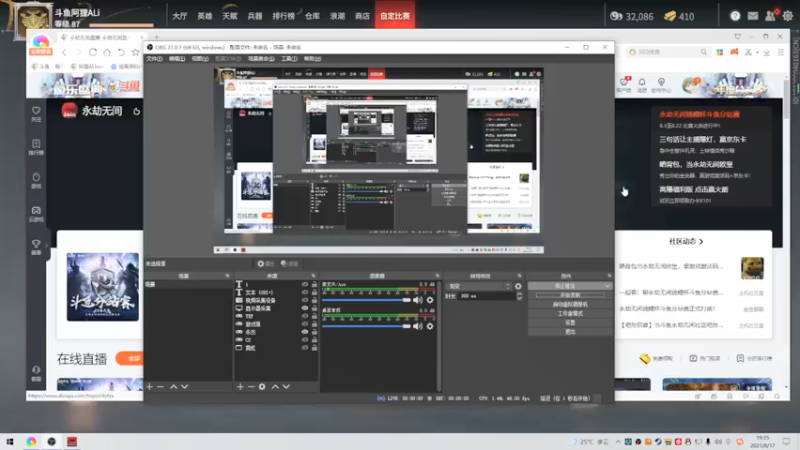Open the ranking icon in the Douyu left sidebar
This screenshot has height=450, width=800.
pos(36,147)
